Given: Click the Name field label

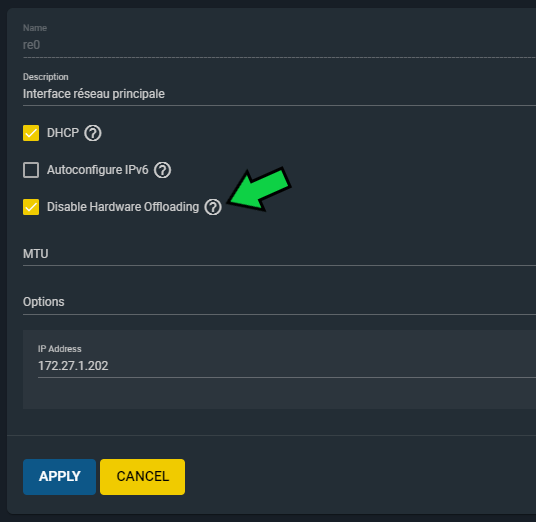Looking at the screenshot, I should pyautogui.click(x=35, y=28).
